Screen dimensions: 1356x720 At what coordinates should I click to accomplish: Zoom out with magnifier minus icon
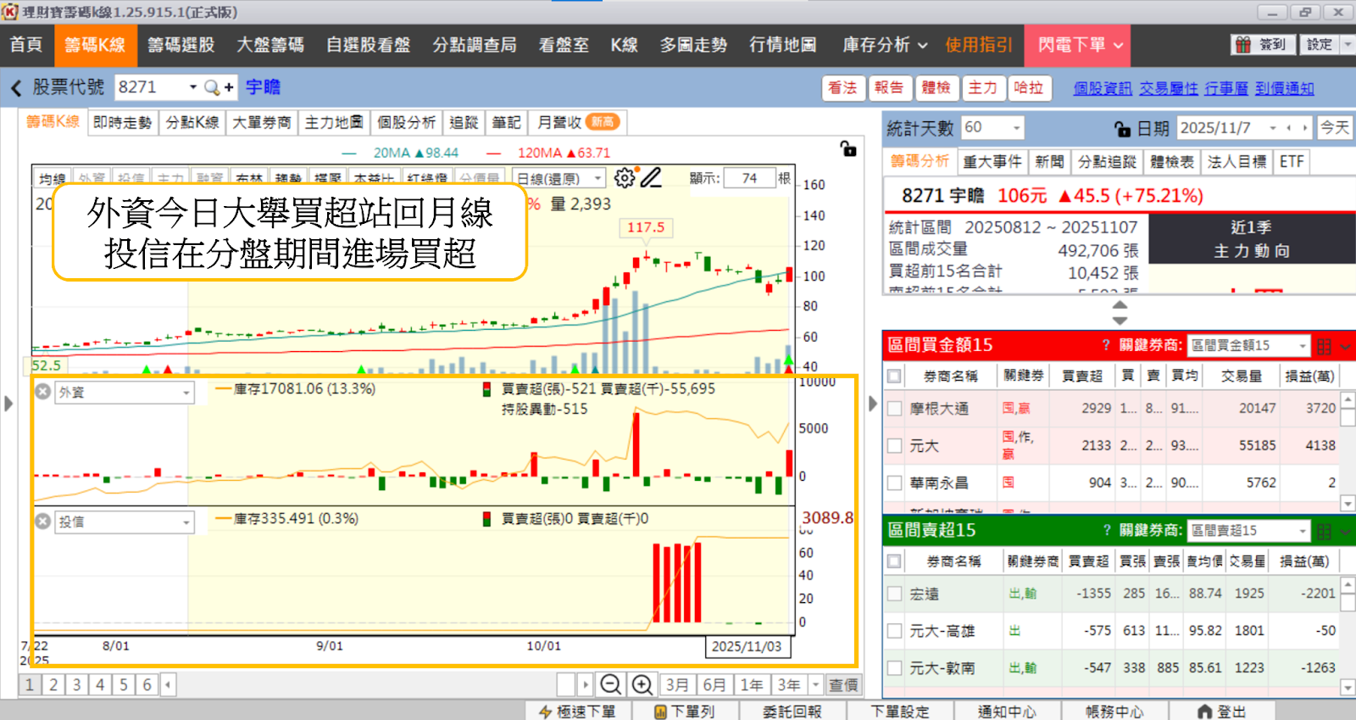pos(609,685)
